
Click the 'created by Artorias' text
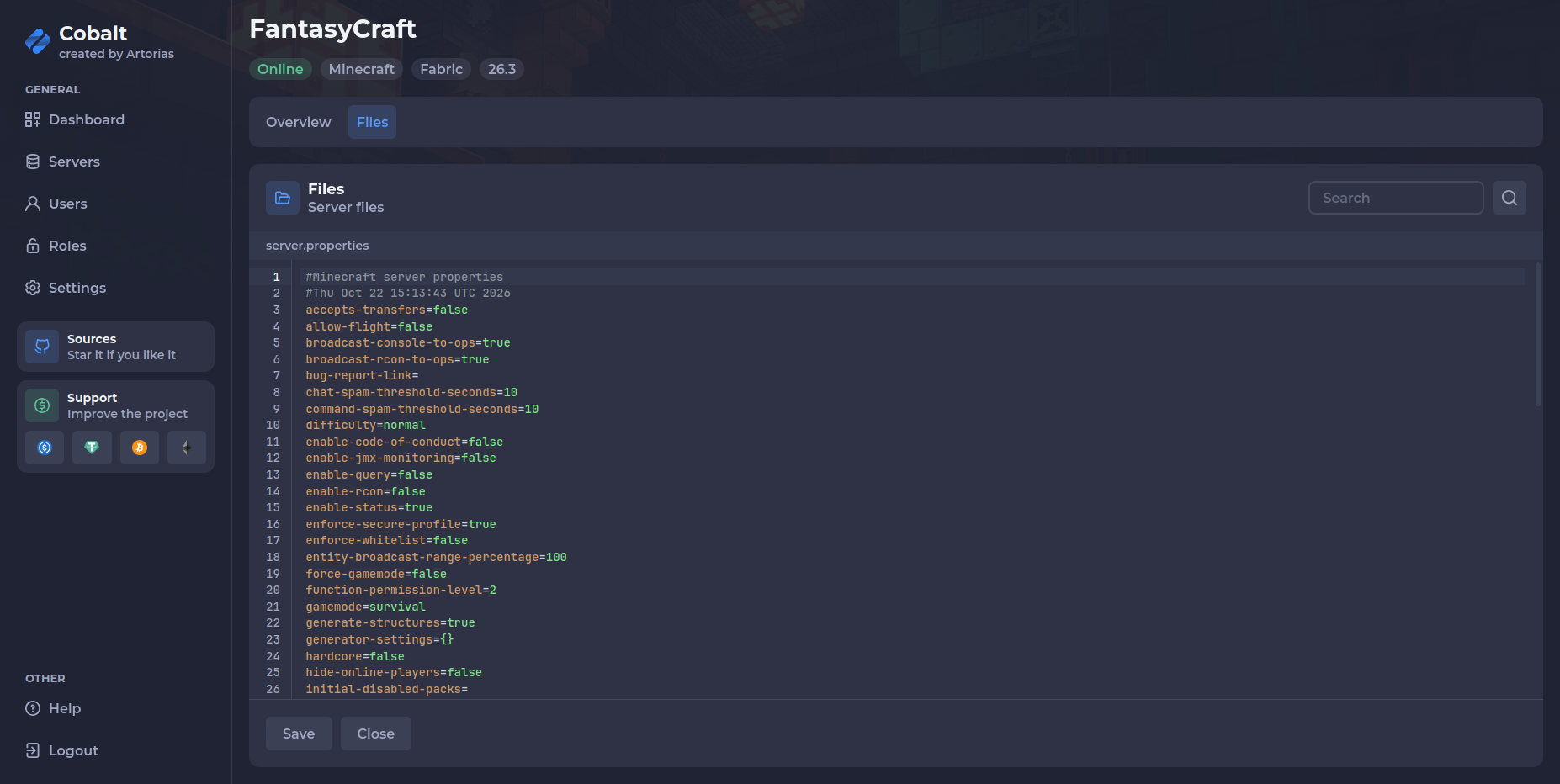[x=116, y=54]
